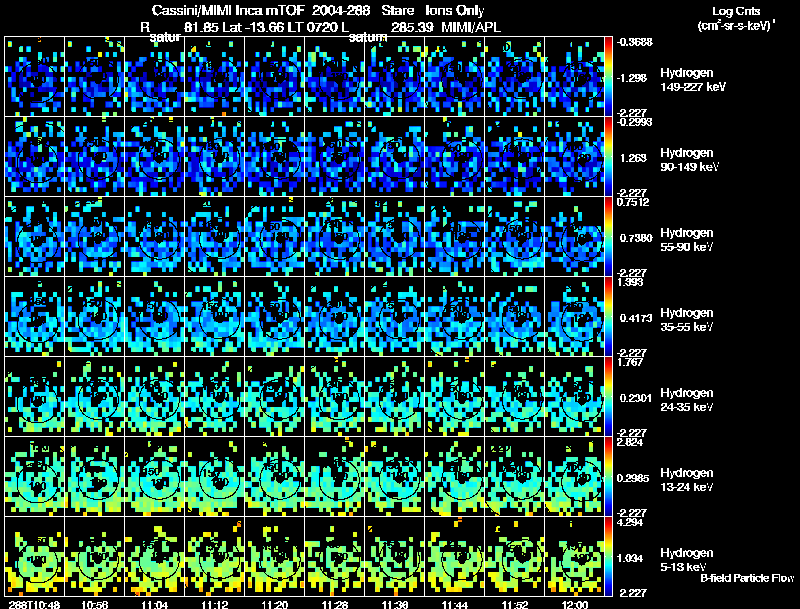Click the '288T10:48' time label
The image size is (800, 609).
point(34,604)
